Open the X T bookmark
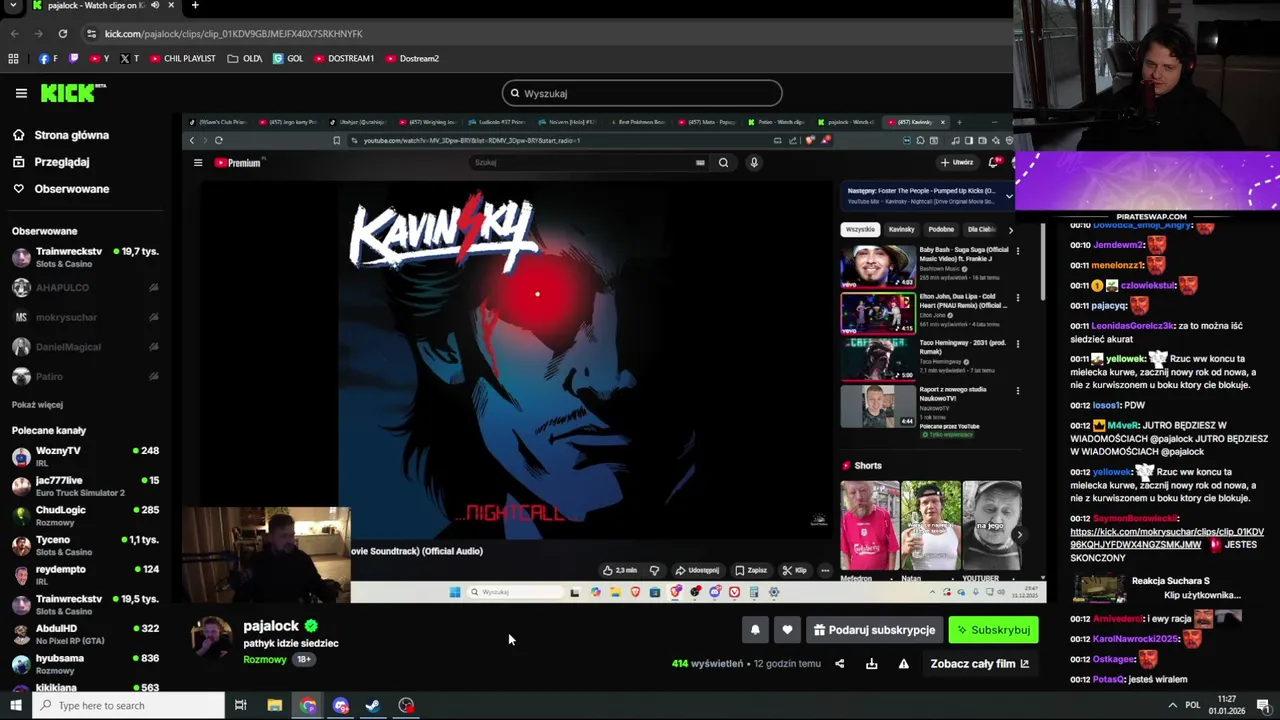Viewport: 1280px width, 720px height. [x=129, y=58]
